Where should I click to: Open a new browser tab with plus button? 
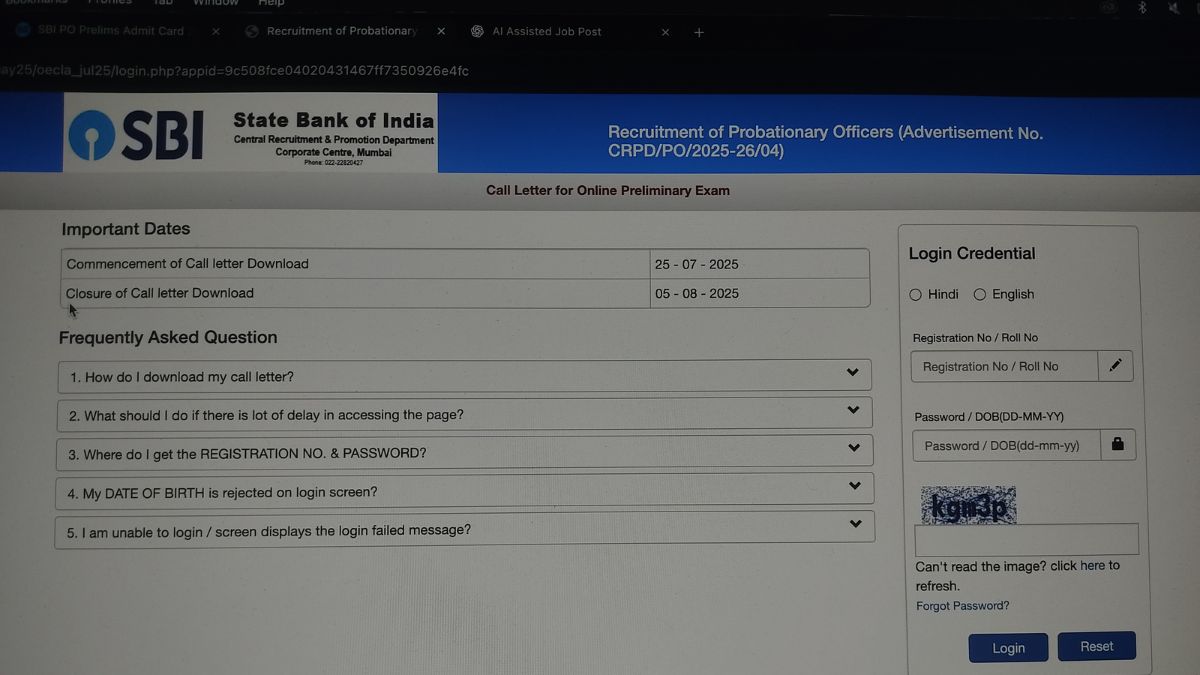699,32
